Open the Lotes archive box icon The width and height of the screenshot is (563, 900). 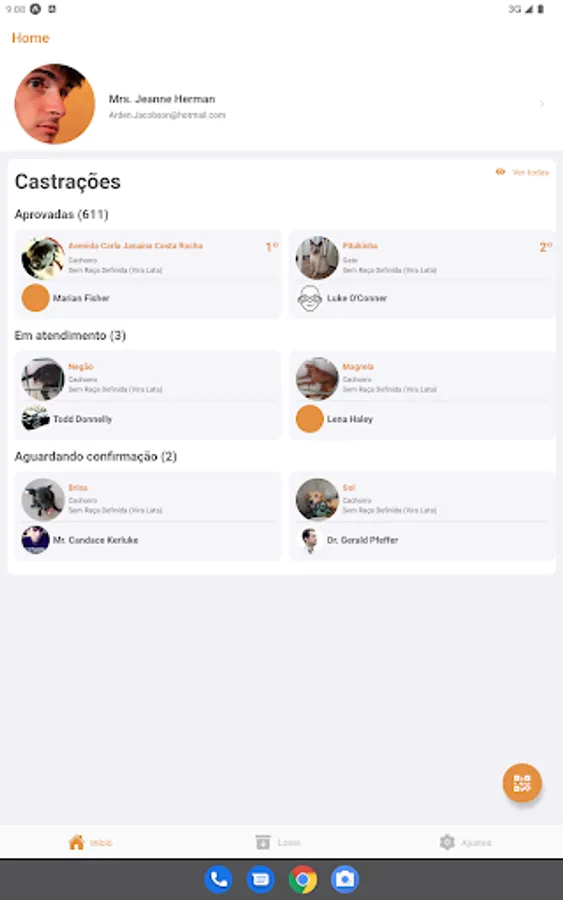263,842
